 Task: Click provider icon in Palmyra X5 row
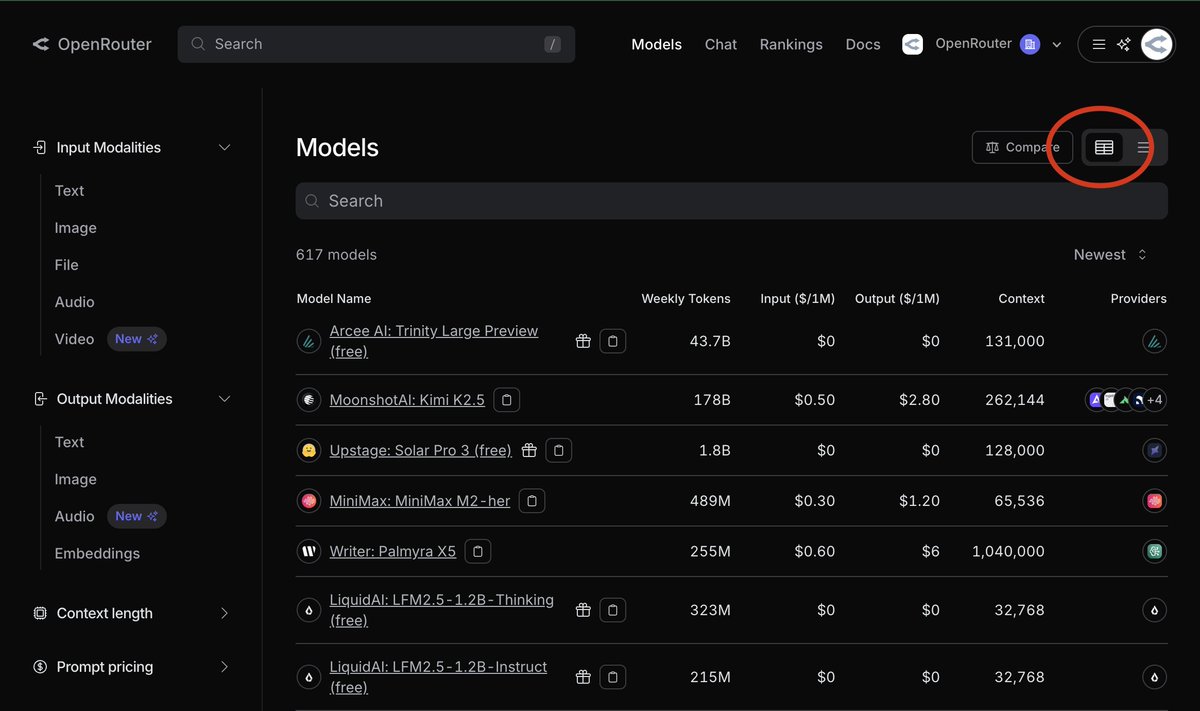click(1155, 551)
